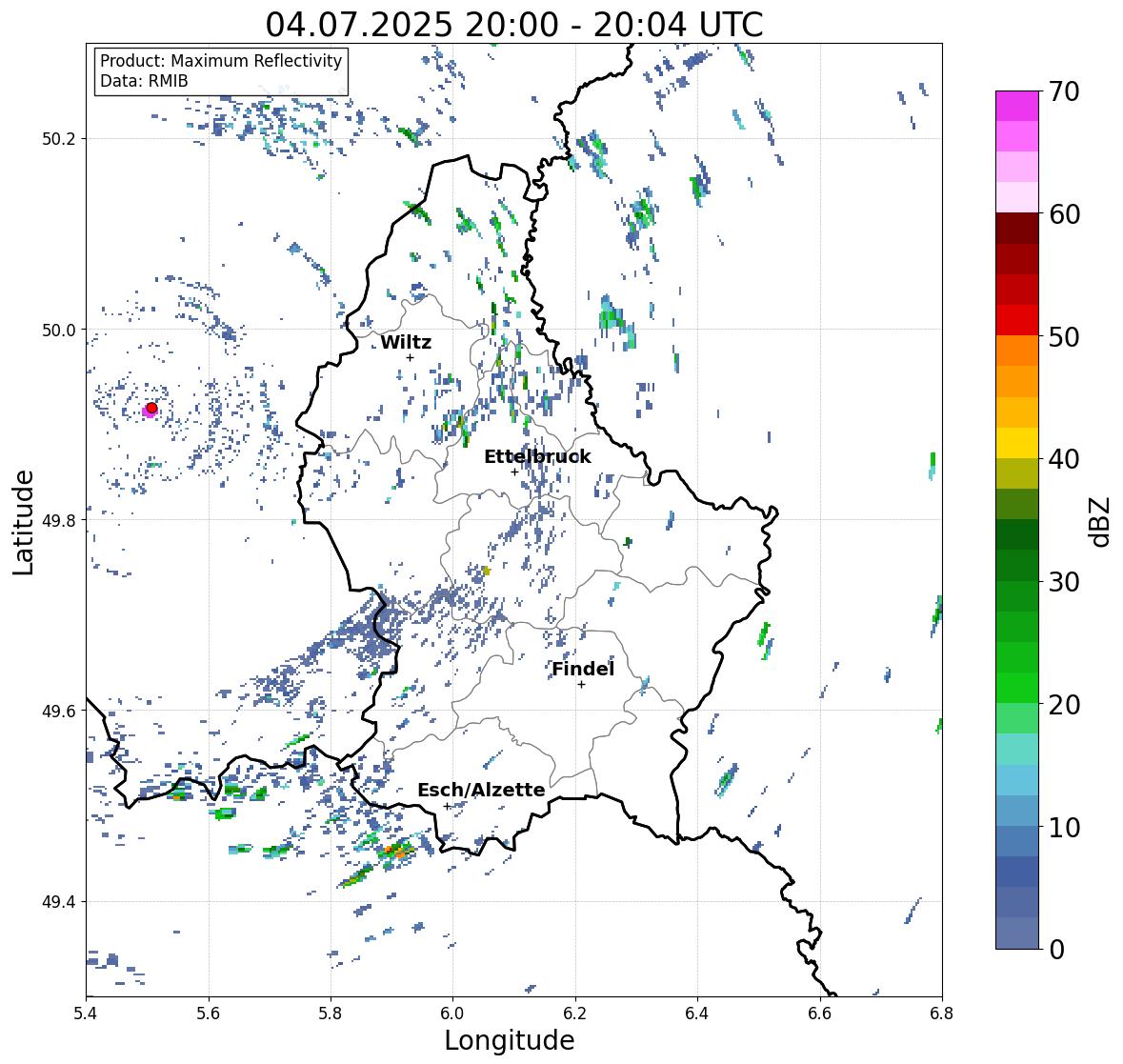Click the red dot marker near longitude 5.5

[151, 408]
